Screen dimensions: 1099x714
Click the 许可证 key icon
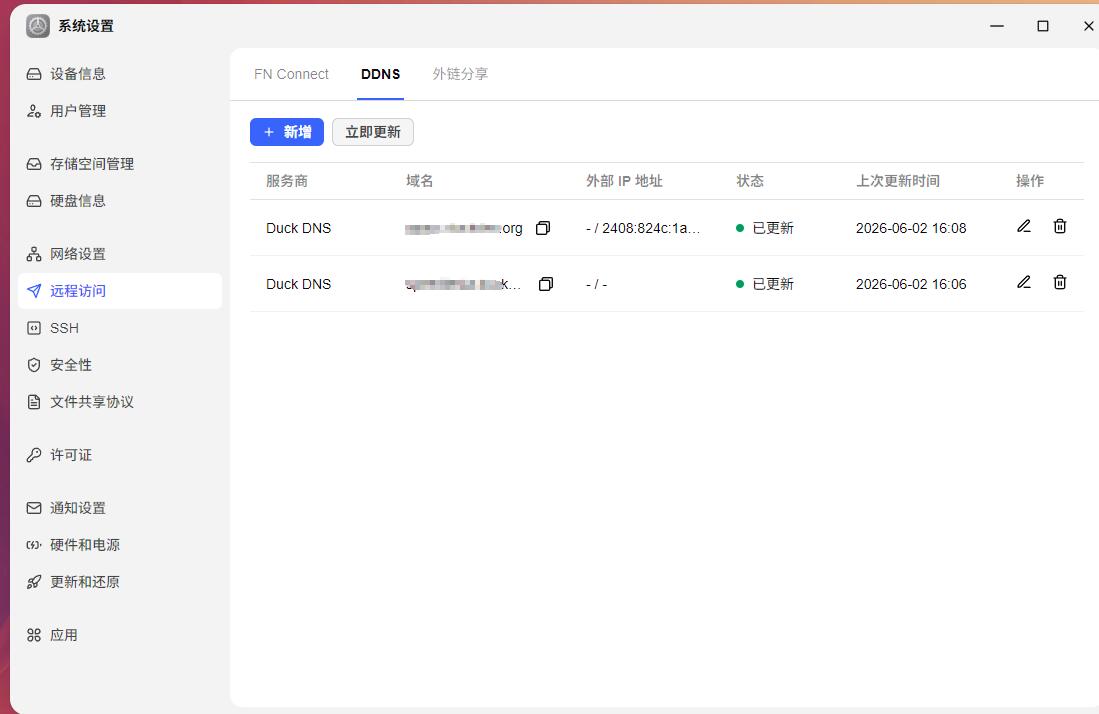pyautogui.click(x=34, y=455)
